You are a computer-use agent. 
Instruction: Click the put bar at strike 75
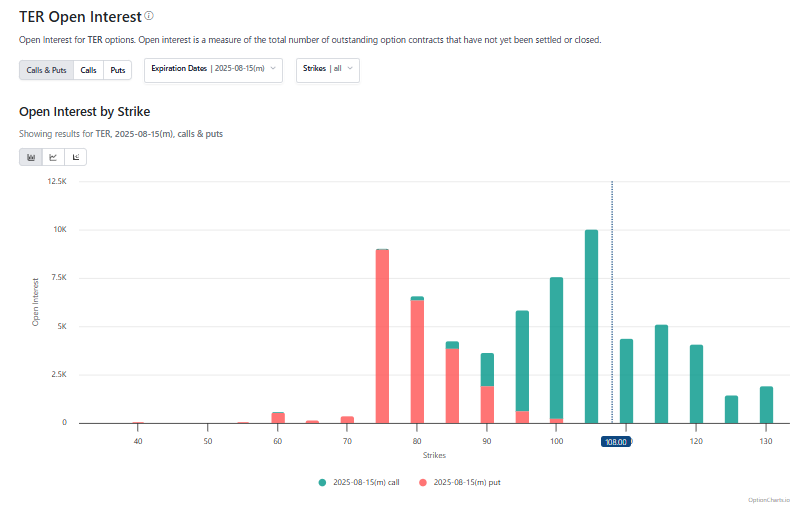click(382, 335)
